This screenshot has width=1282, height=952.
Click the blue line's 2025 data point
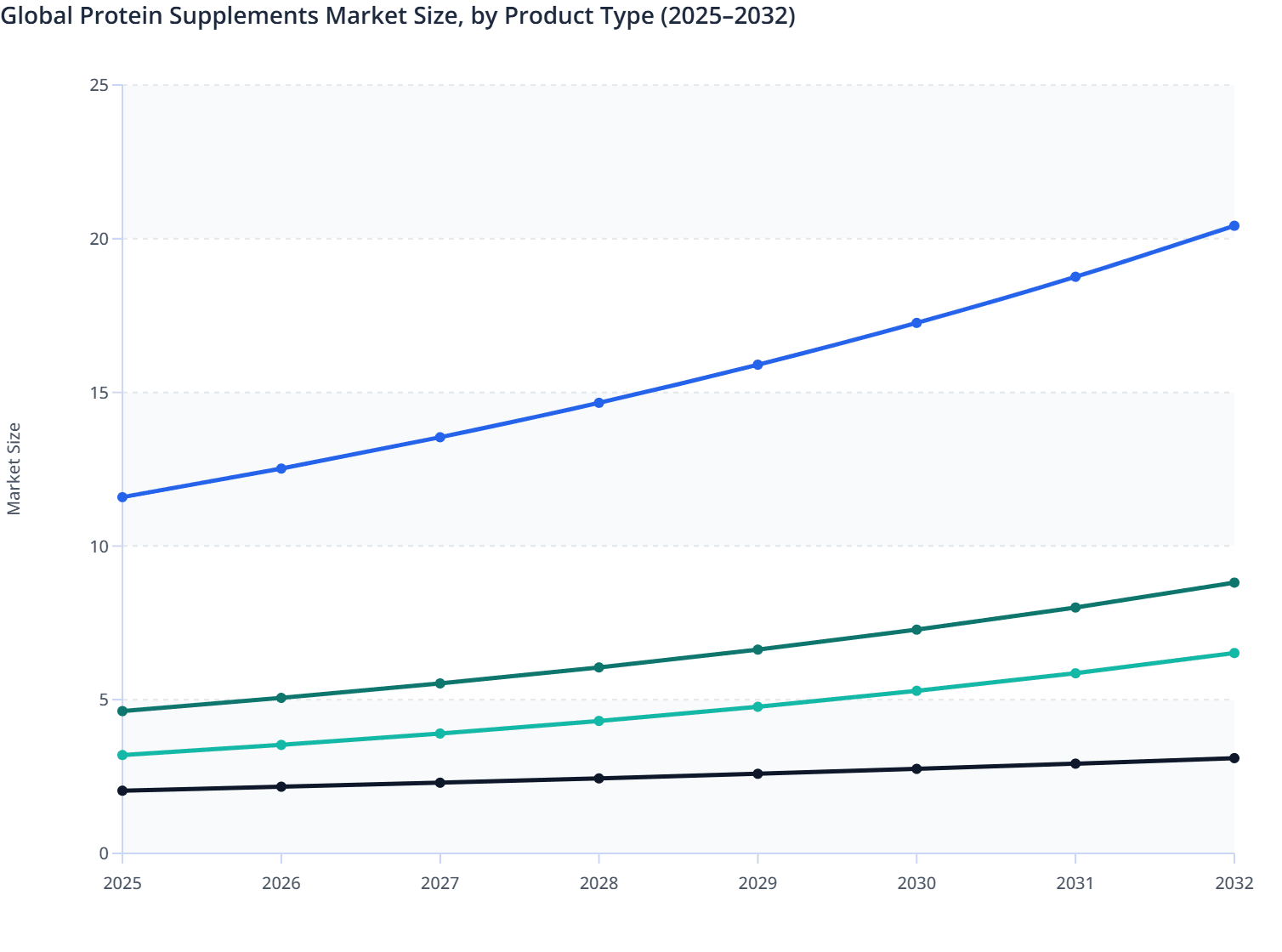click(122, 496)
